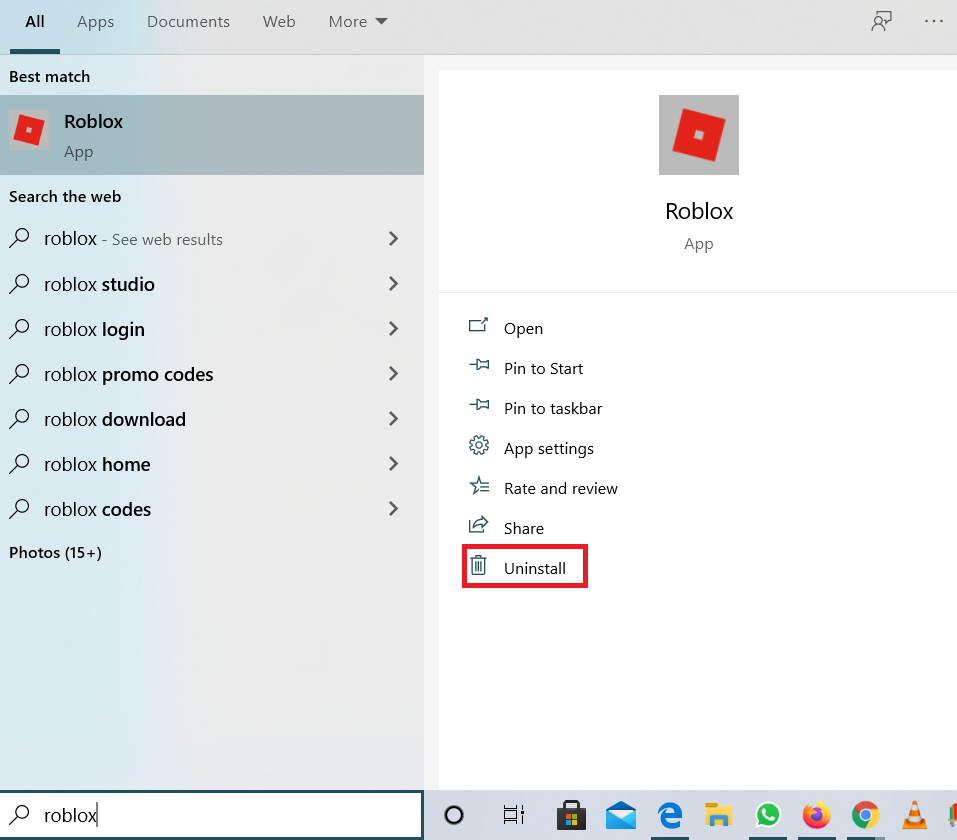Click the large Roblox logo in details pane

(x=699, y=135)
